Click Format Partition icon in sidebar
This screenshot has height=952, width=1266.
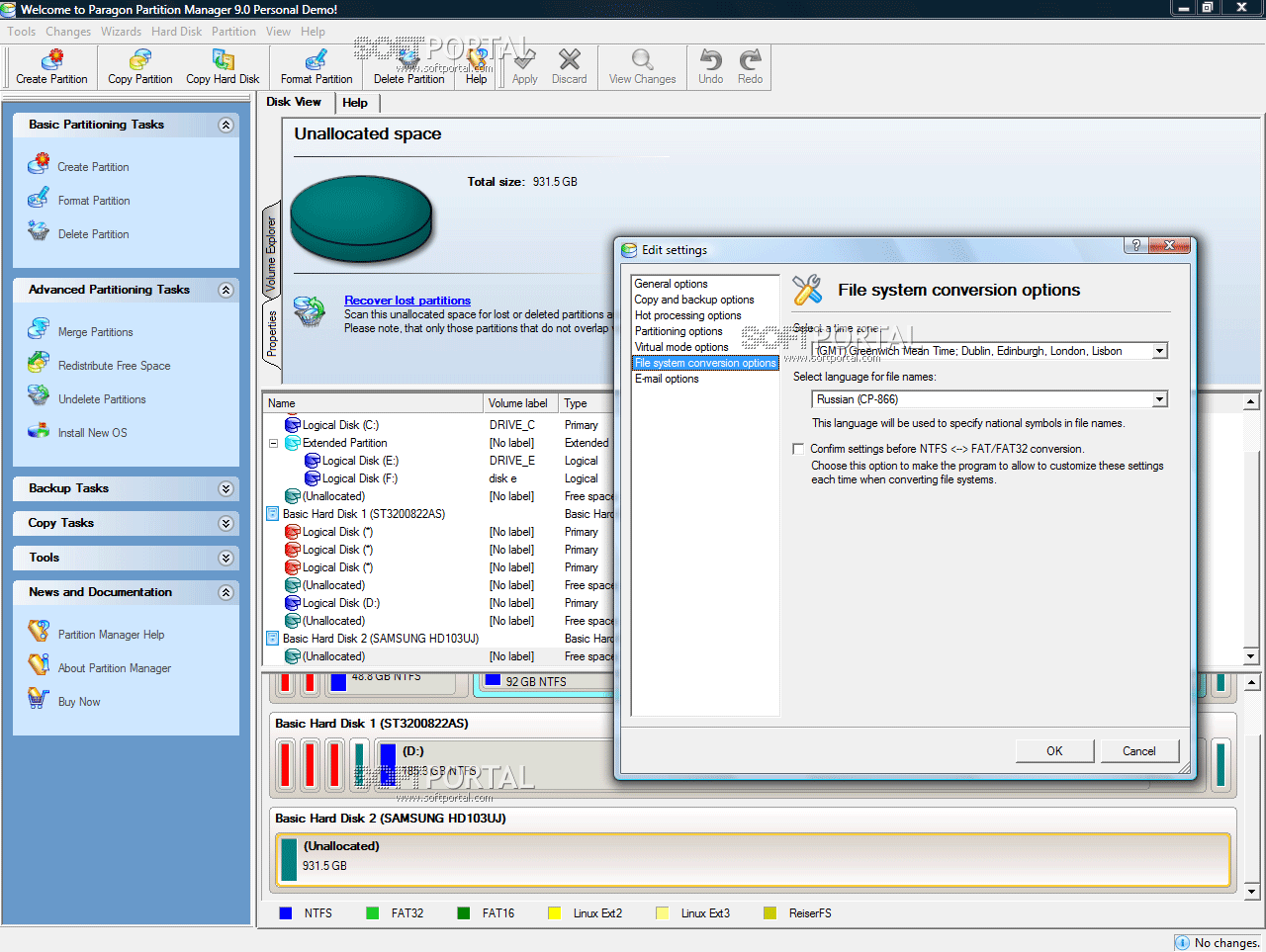(x=39, y=198)
